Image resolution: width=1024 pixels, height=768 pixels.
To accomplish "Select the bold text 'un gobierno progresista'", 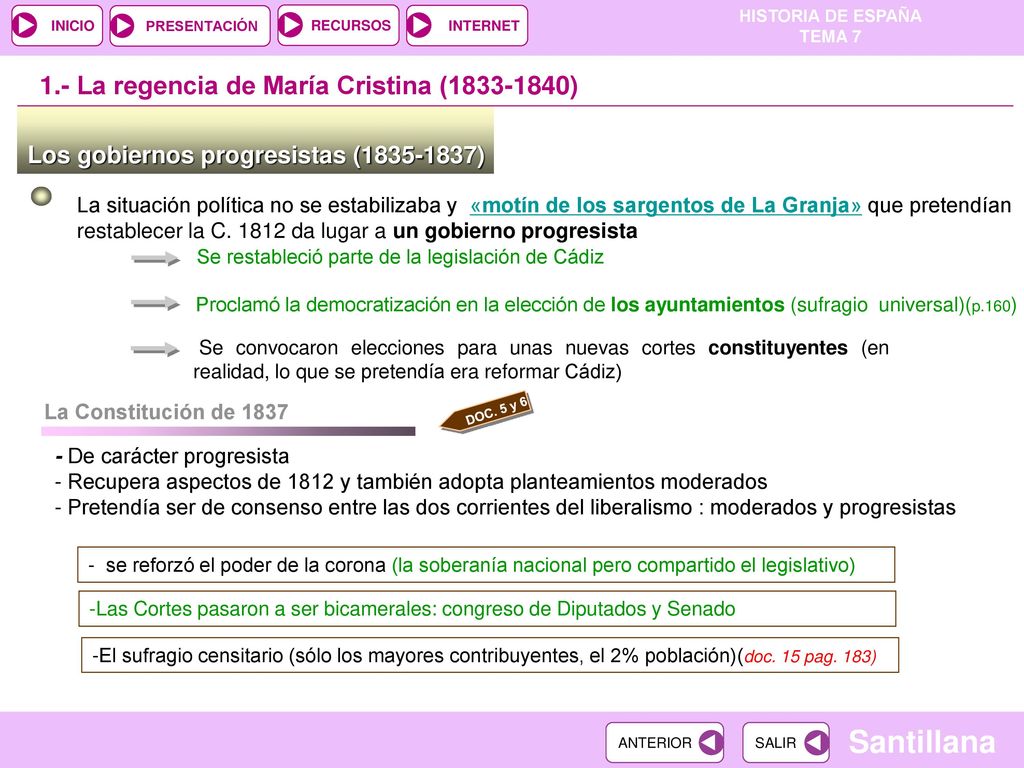I will point(515,231).
